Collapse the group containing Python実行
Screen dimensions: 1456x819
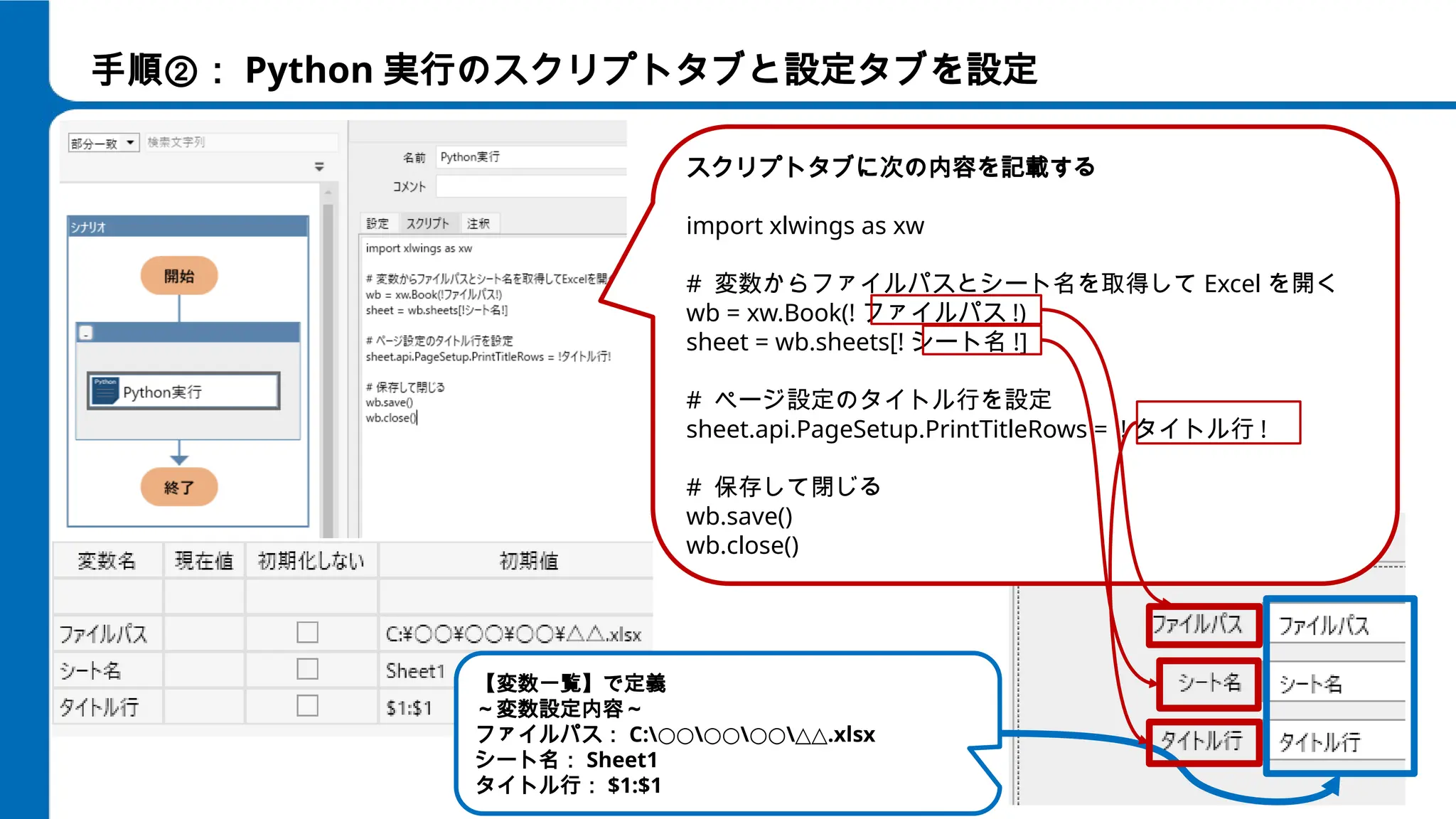(x=86, y=333)
